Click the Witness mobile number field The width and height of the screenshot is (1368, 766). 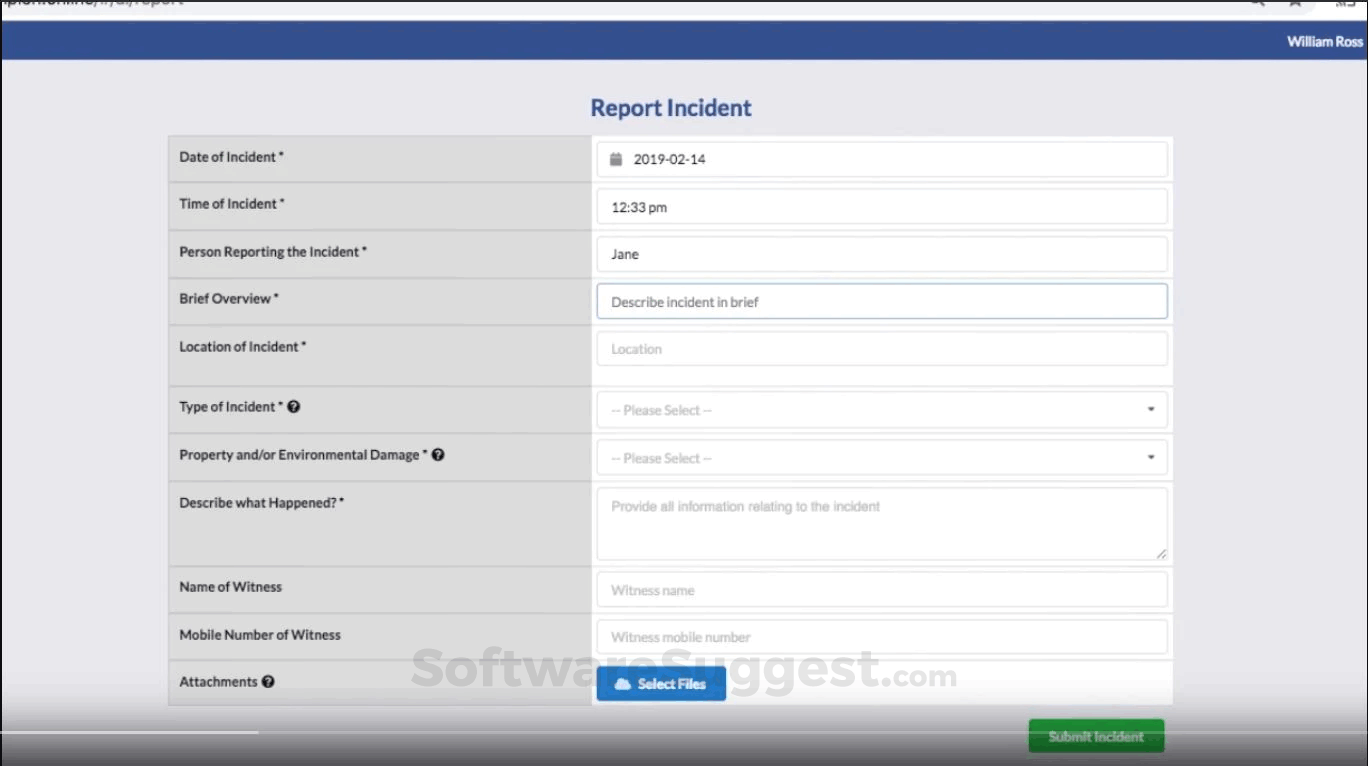point(881,636)
